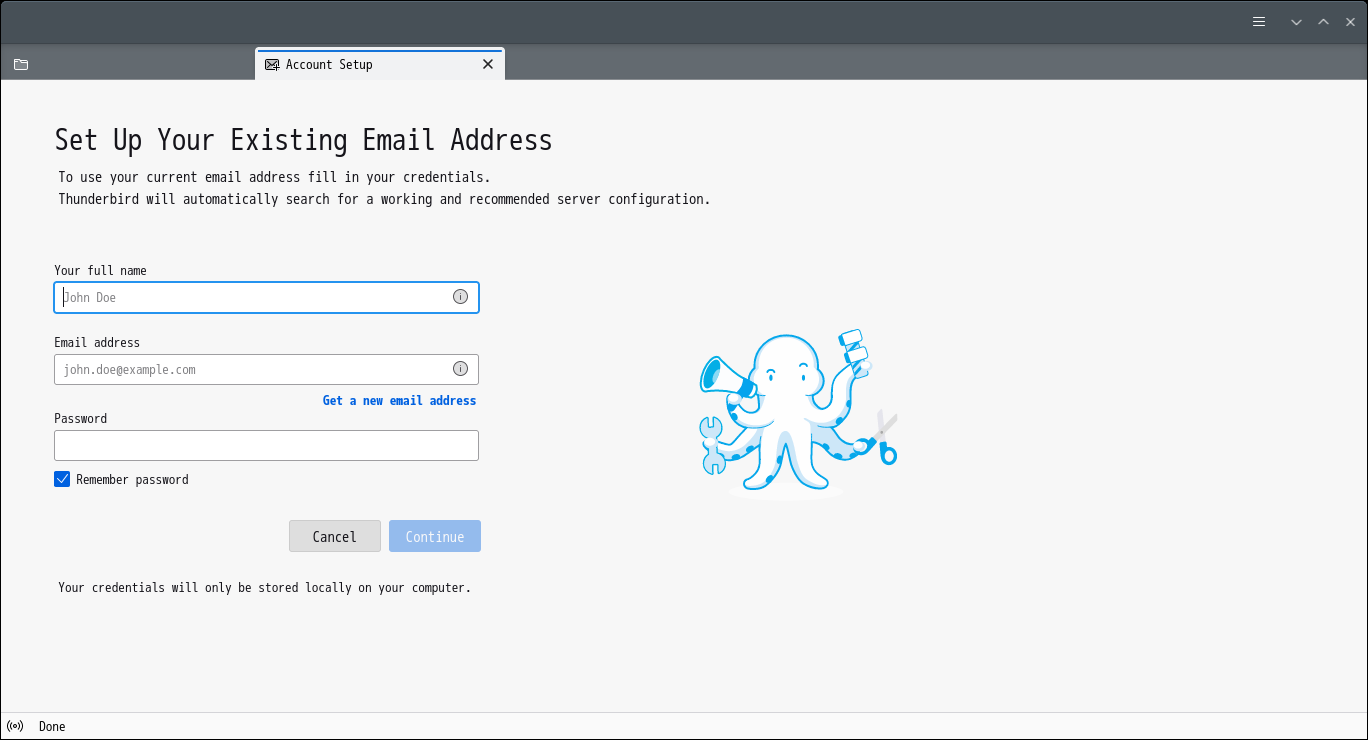Click the Continue button
Screen dimensions: 1368x740
435,536
